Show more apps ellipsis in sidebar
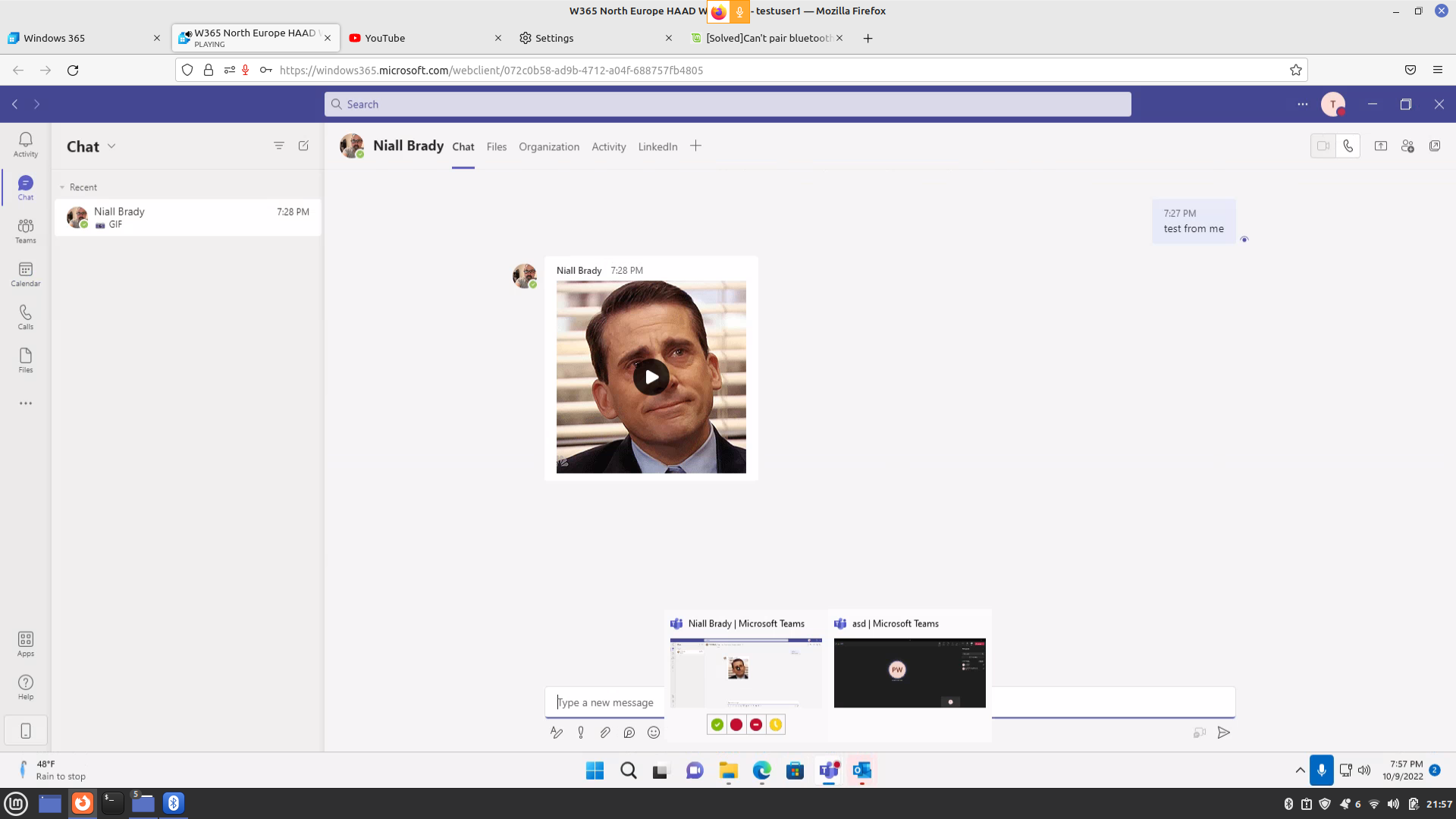Viewport: 1456px width, 819px height. coord(26,403)
